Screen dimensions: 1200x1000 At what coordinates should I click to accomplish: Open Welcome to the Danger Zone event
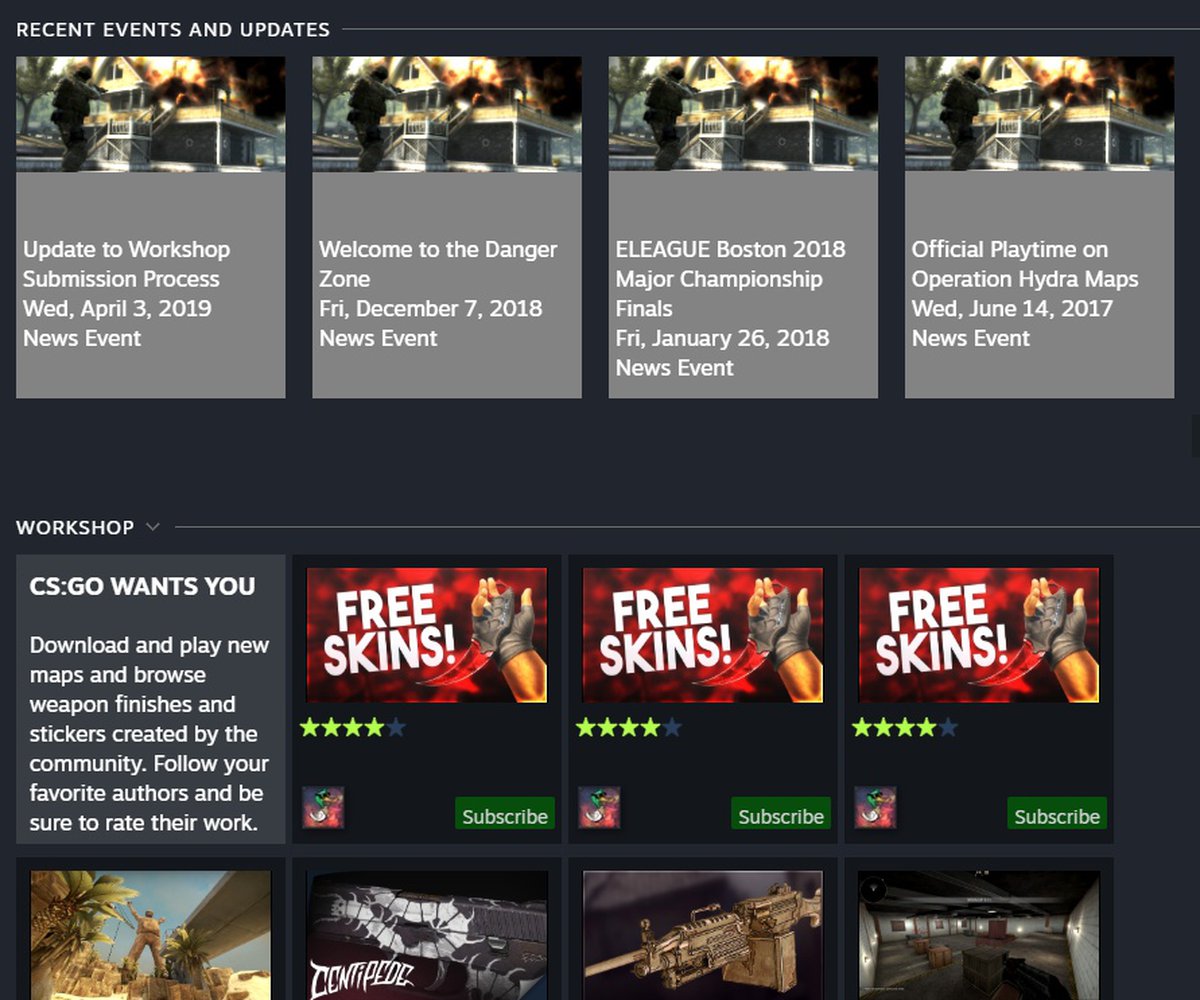(446, 228)
